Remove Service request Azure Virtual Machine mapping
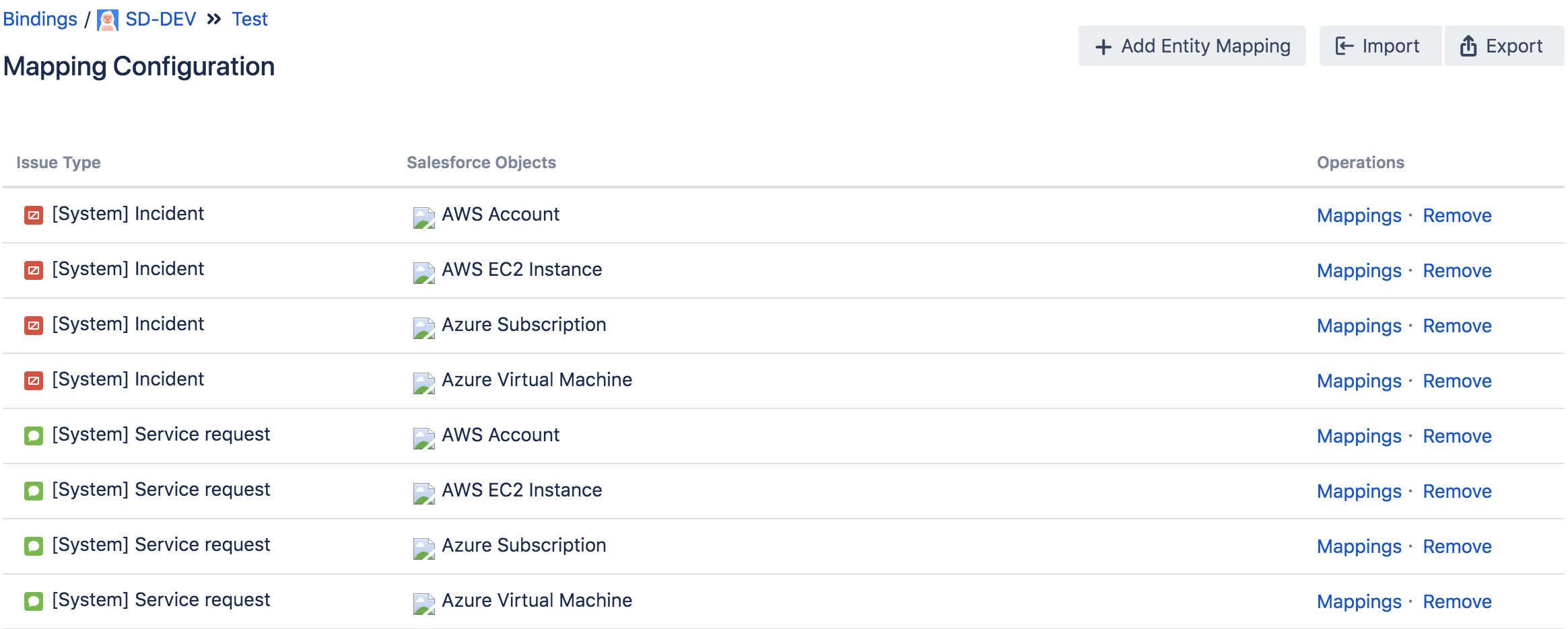Viewport: 1568px width, 629px height. click(1457, 602)
